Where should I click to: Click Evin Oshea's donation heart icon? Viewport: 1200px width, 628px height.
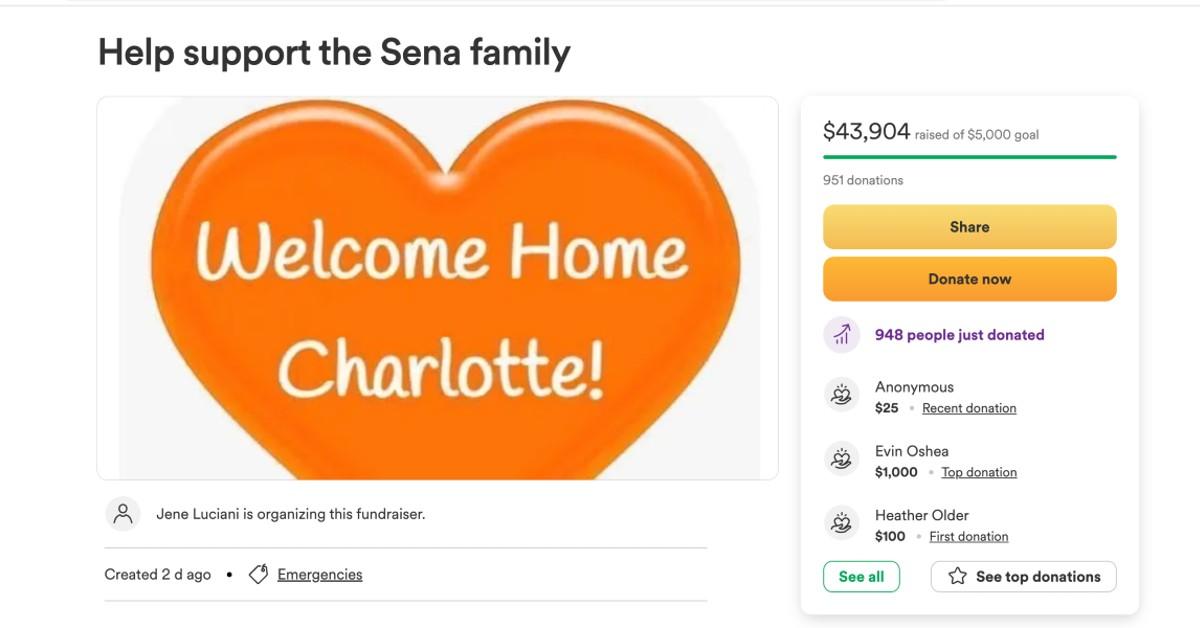841,458
